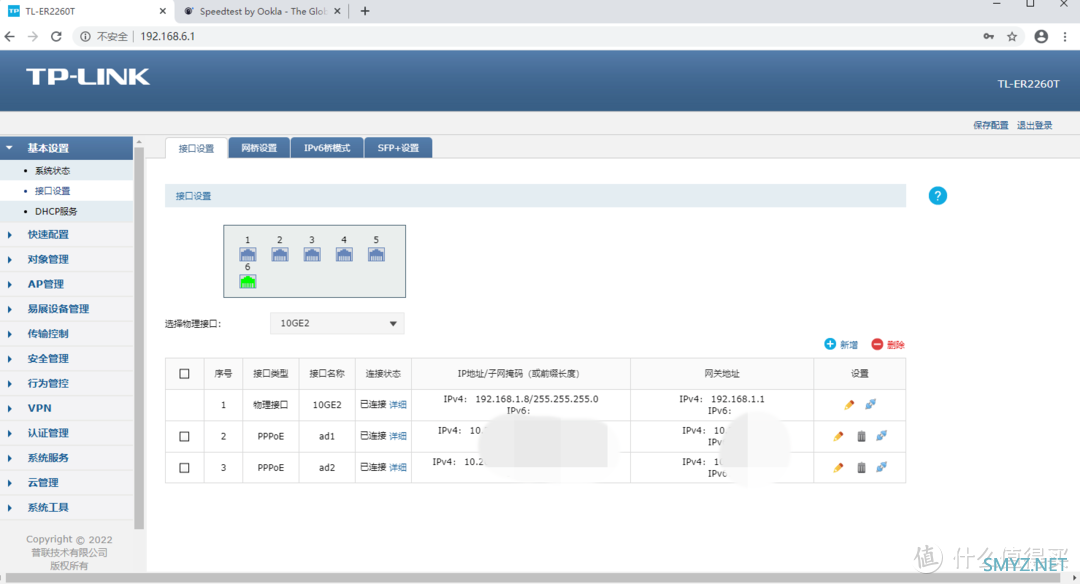Click the site security info icon
Screen dimensions: 1080x584
click(85, 36)
